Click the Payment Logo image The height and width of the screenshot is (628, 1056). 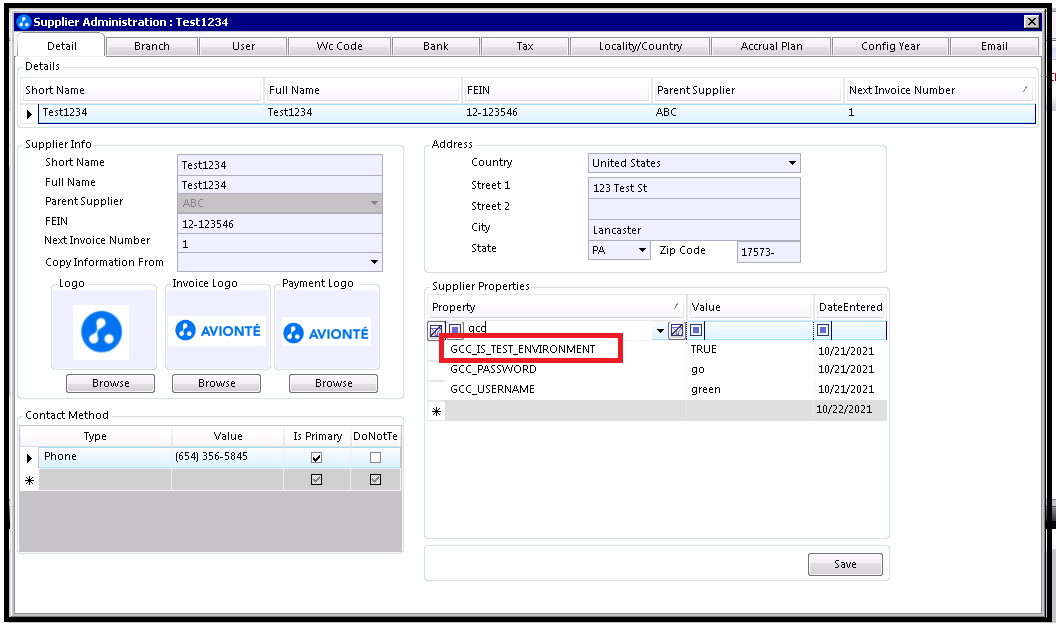point(326,332)
